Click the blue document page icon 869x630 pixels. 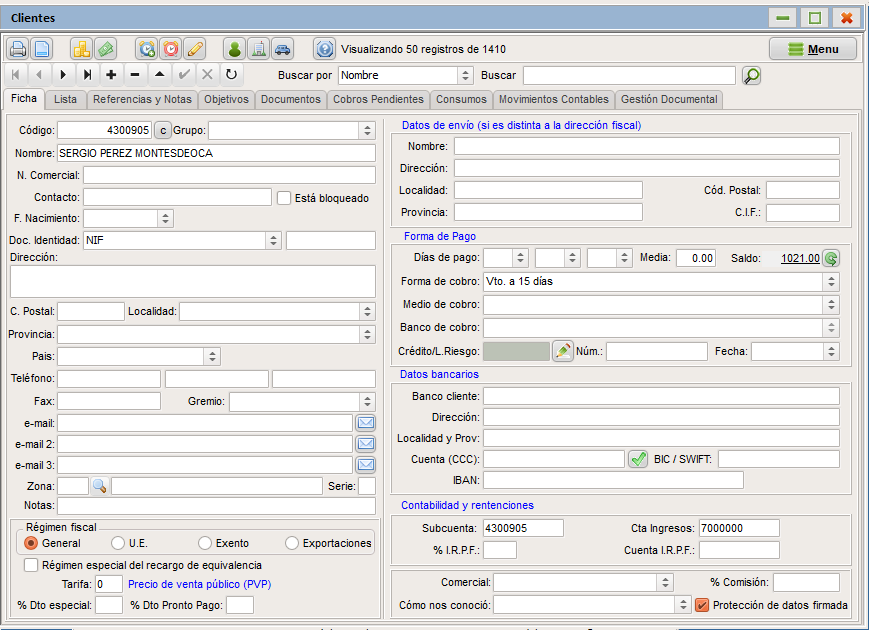coord(42,49)
